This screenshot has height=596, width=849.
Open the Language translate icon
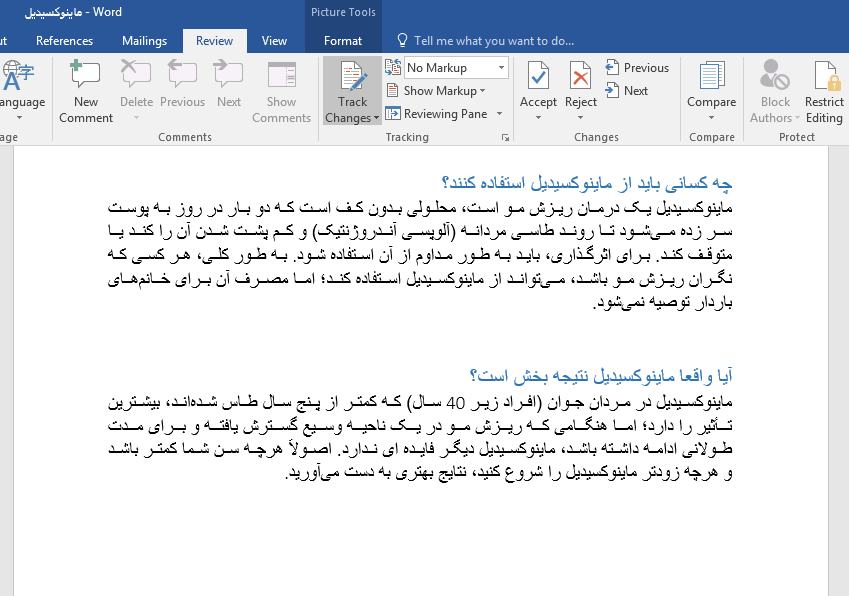tap(17, 75)
